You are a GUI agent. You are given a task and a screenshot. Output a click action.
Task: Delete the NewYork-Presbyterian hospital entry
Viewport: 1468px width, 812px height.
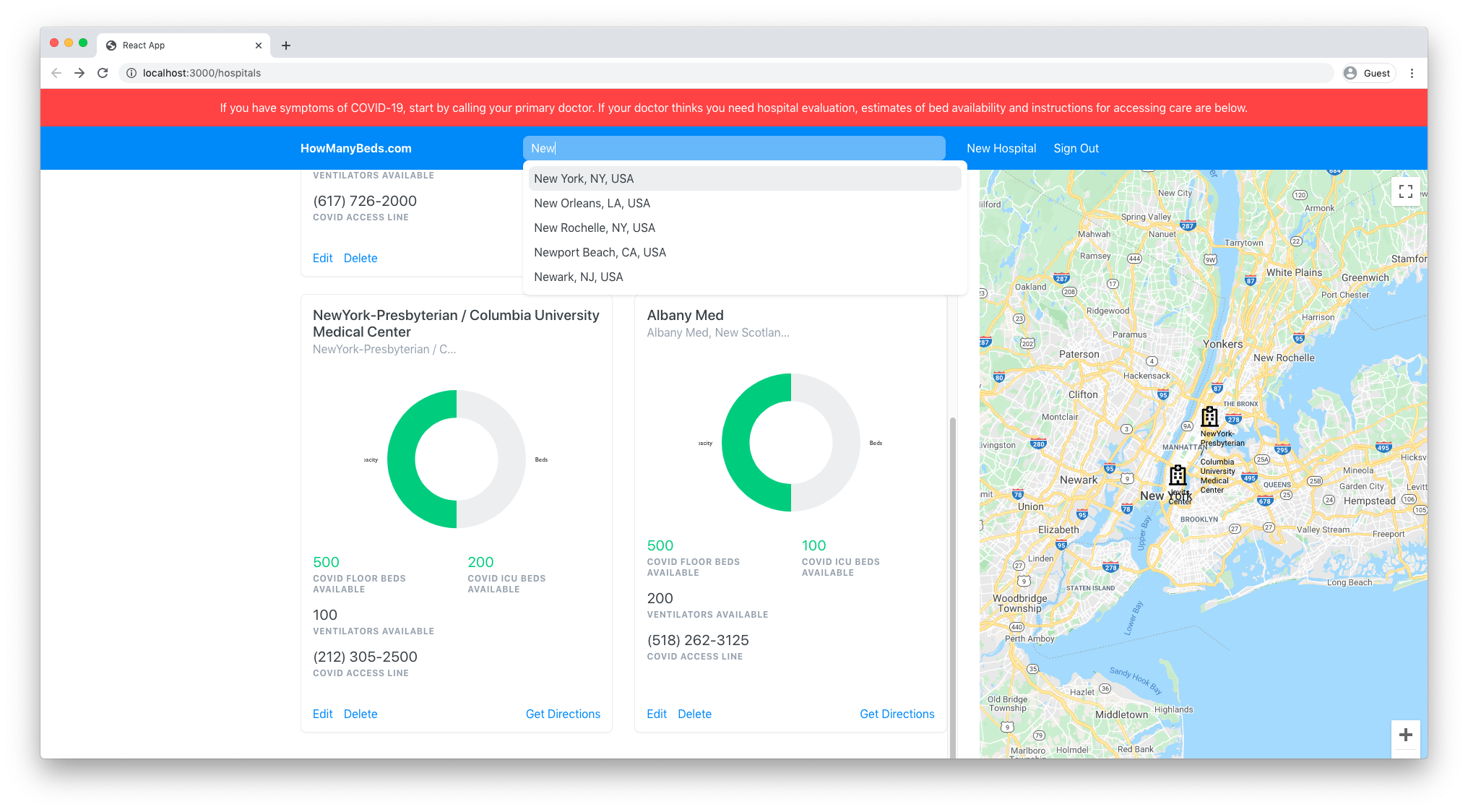tap(360, 714)
